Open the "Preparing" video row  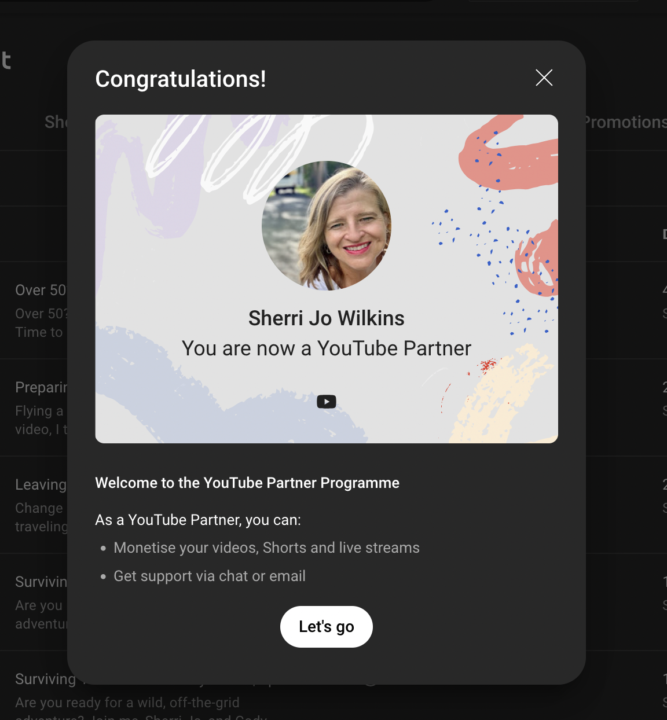click(x=40, y=387)
